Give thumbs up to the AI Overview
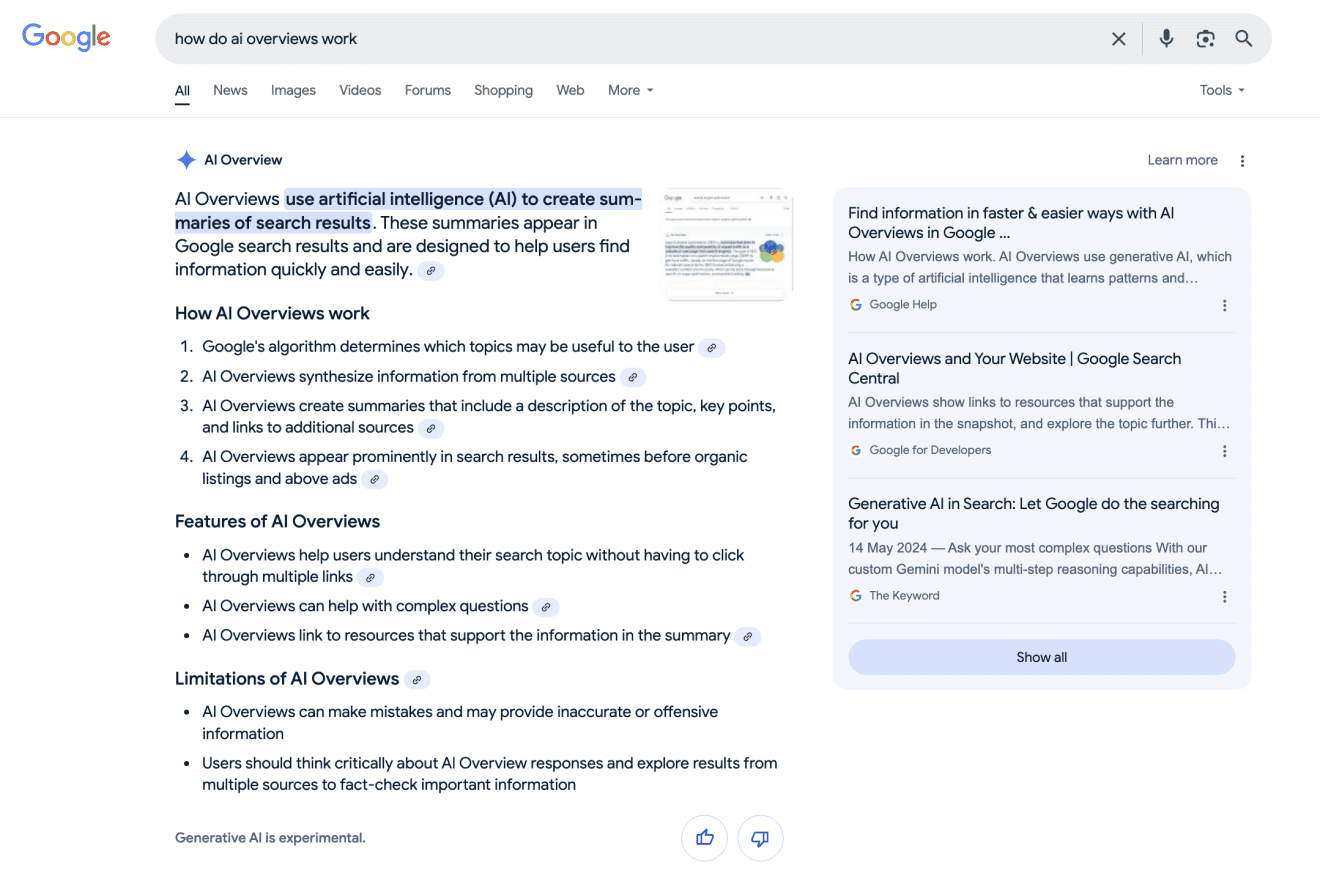This screenshot has height=870, width=1320. (705, 838)
